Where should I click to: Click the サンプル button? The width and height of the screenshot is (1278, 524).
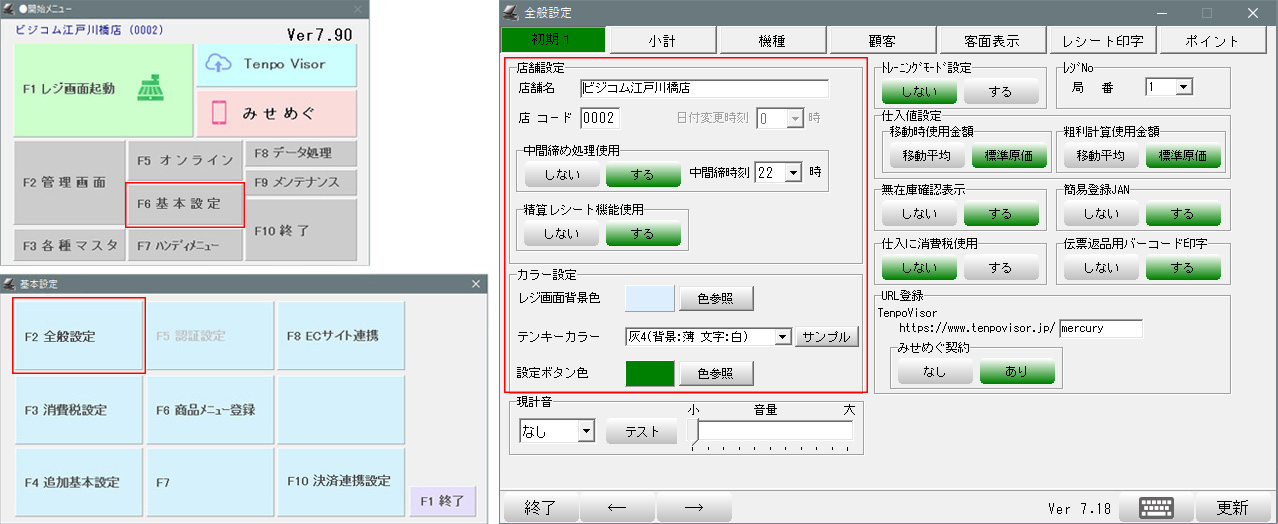[827, 336]
